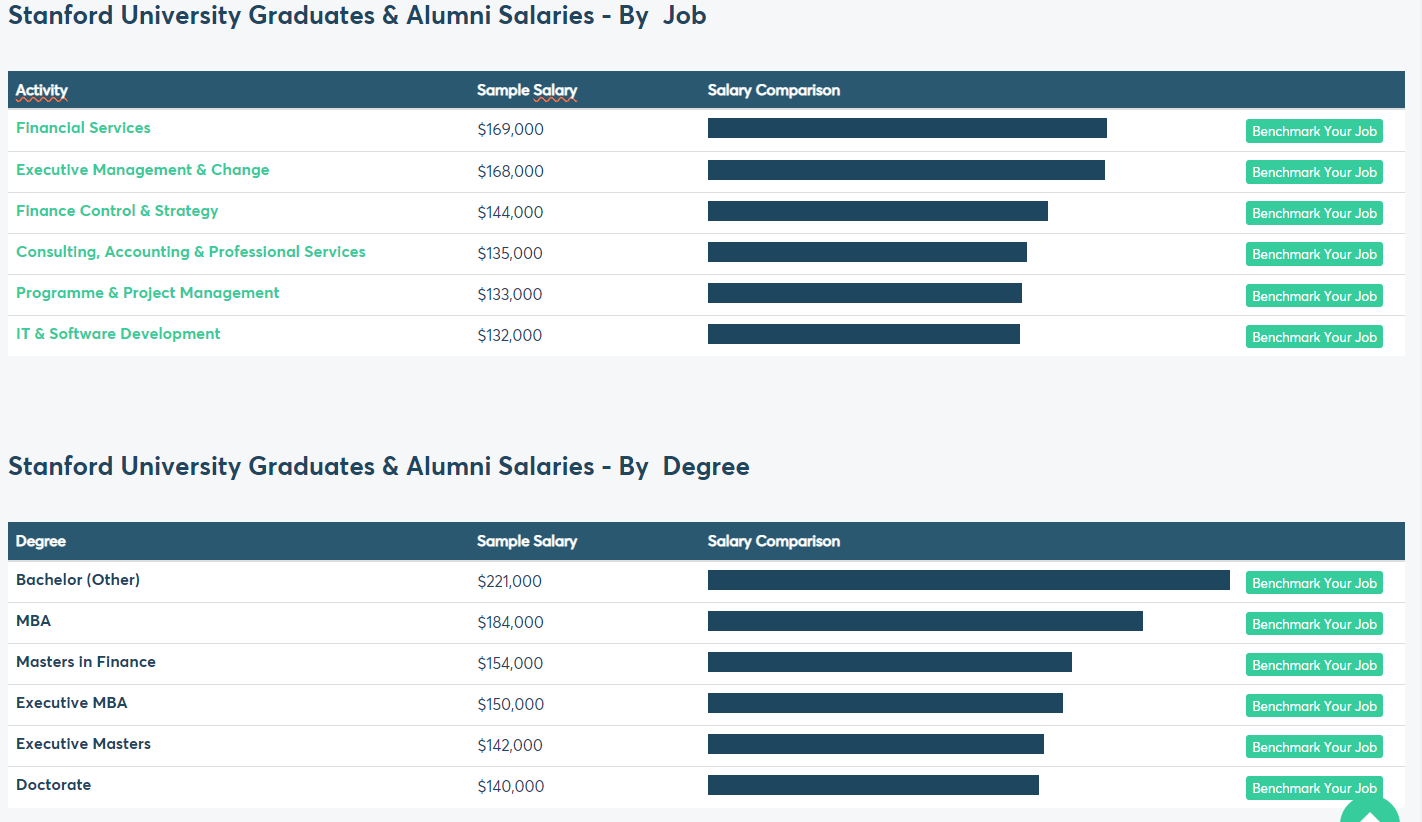Click the Activity column header
Viewport: 1422px width, 822px height.
click(x=42, y=90)
